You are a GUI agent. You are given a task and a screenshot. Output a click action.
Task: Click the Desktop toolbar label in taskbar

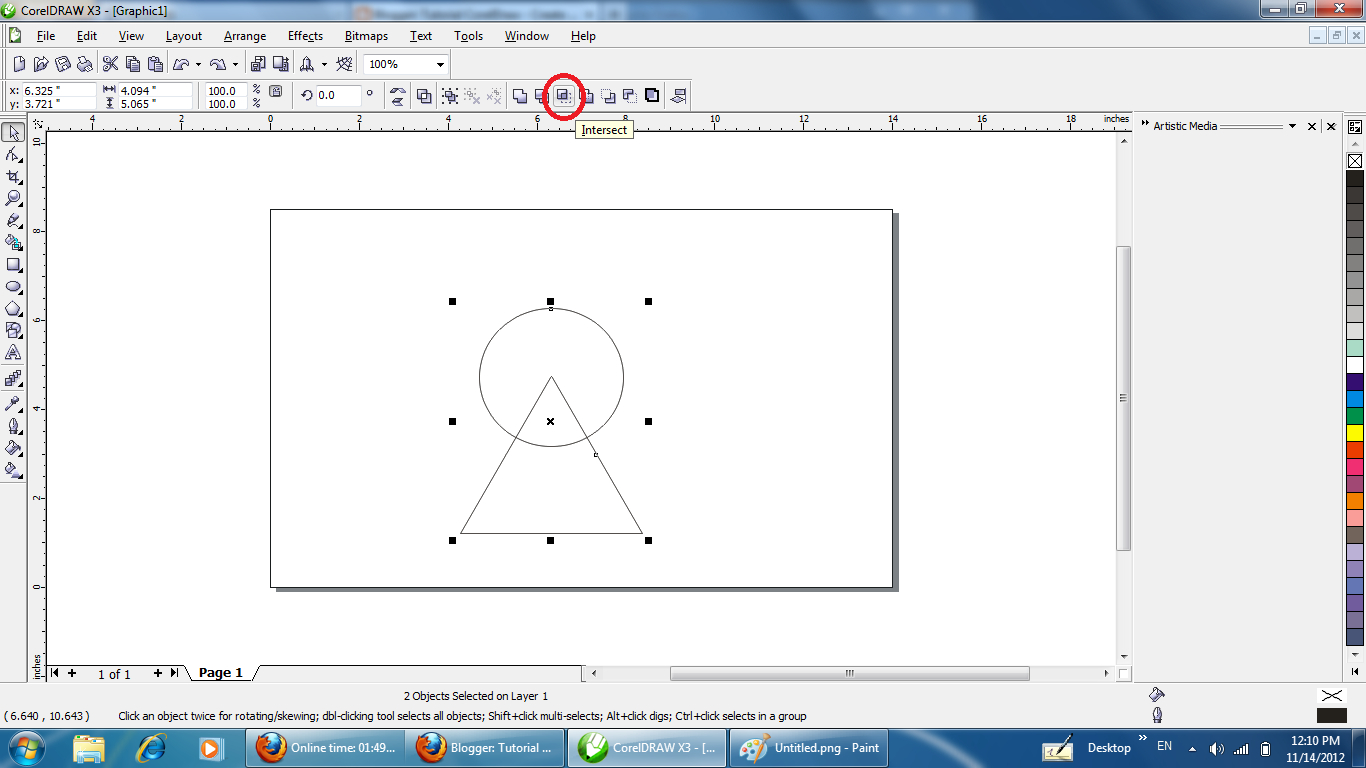pos(1109,747)
